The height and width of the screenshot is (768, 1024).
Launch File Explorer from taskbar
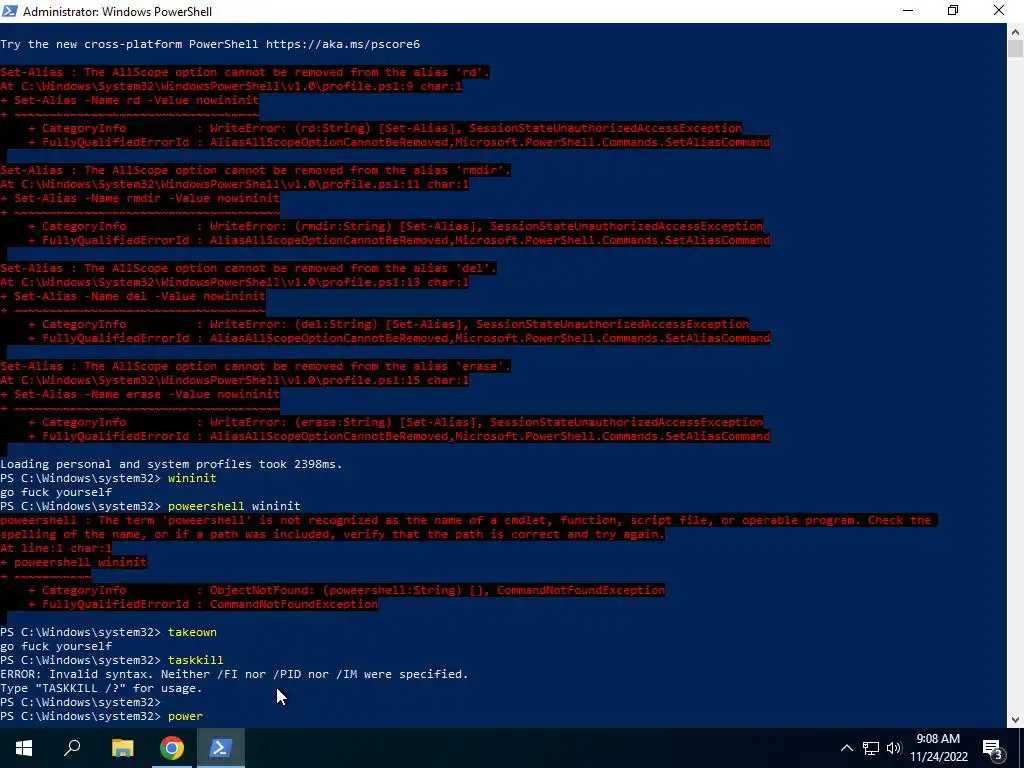(122, 748)
